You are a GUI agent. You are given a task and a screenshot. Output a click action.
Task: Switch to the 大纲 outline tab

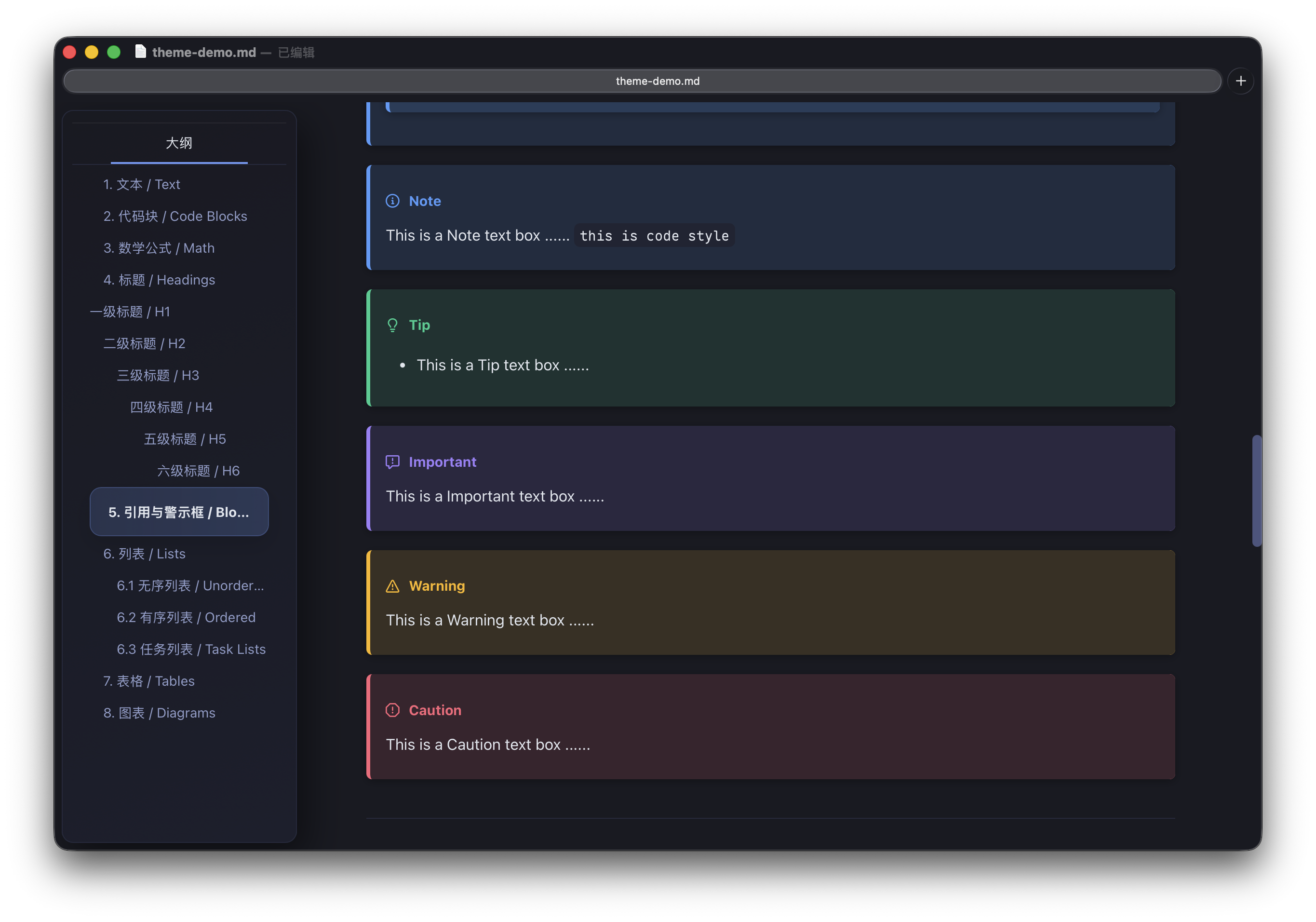click(x=179, y=143)
